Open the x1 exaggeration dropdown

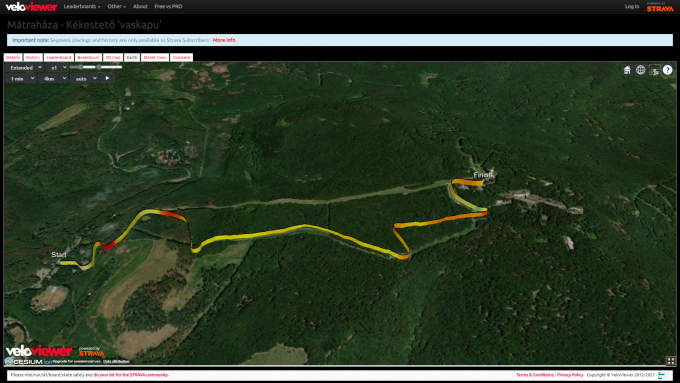[x=57, y=68]
